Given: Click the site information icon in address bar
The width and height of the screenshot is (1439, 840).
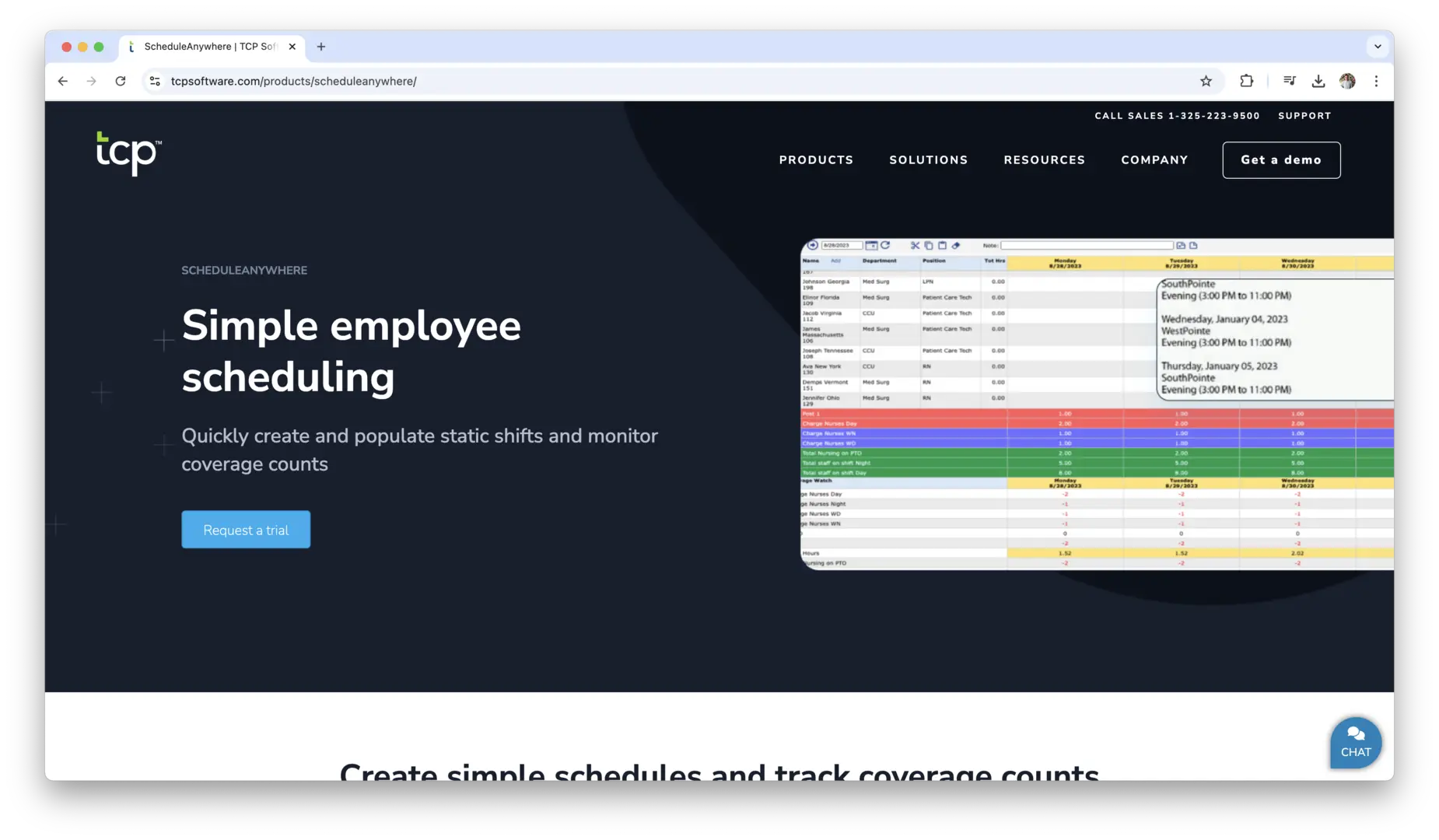Looking at the screenshot, I should pos(155,81).
